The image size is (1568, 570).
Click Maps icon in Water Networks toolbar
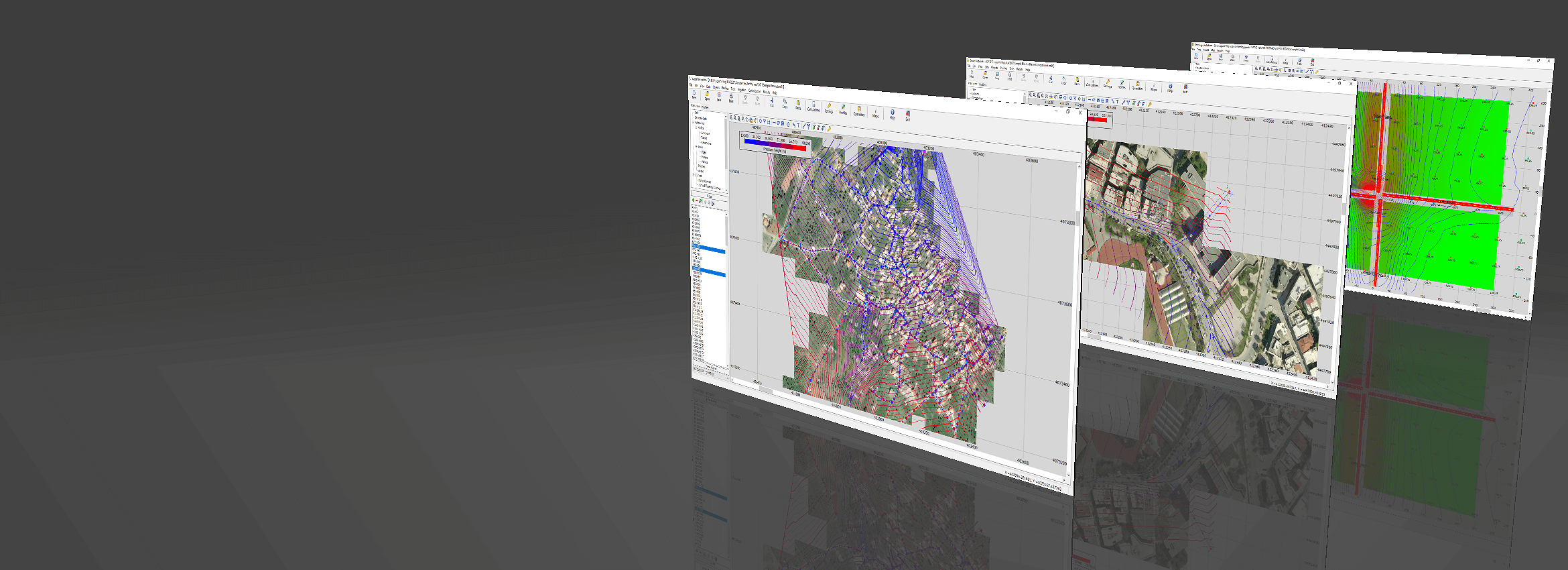876,112
